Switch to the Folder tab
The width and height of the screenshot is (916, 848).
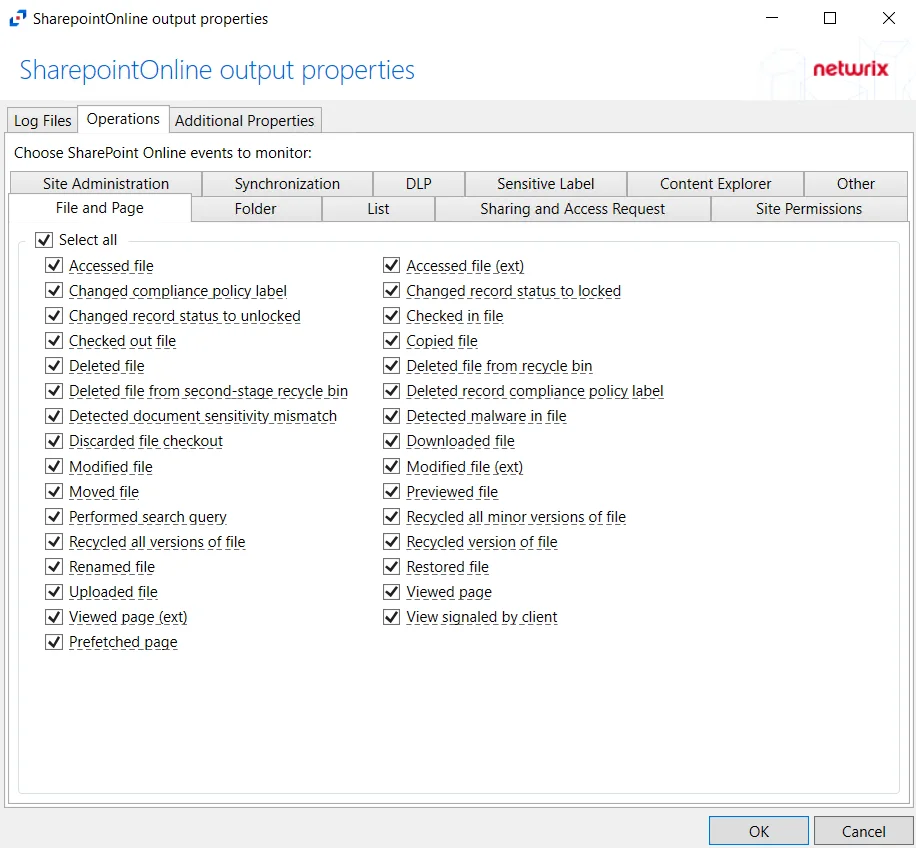coord(255,208)
